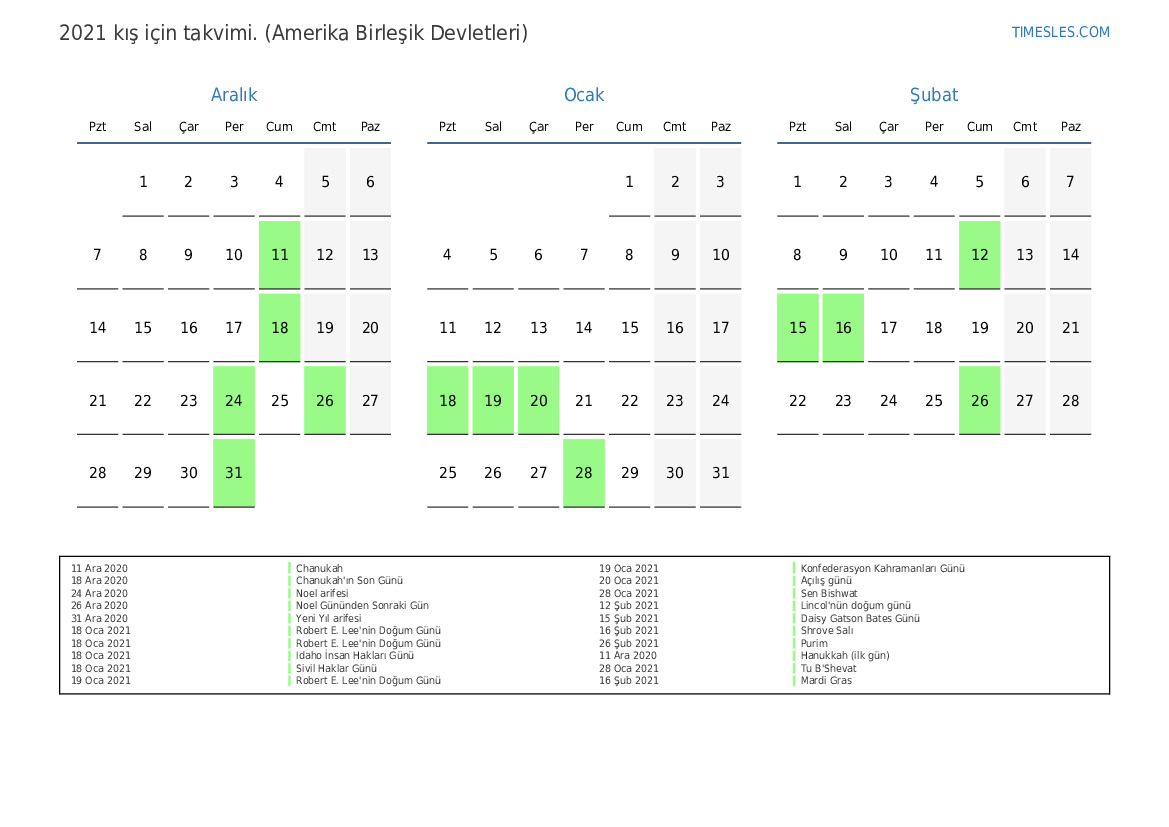Select highlighted 18 in Ocak calendar
1169x827 pixels.
point(448,401)
